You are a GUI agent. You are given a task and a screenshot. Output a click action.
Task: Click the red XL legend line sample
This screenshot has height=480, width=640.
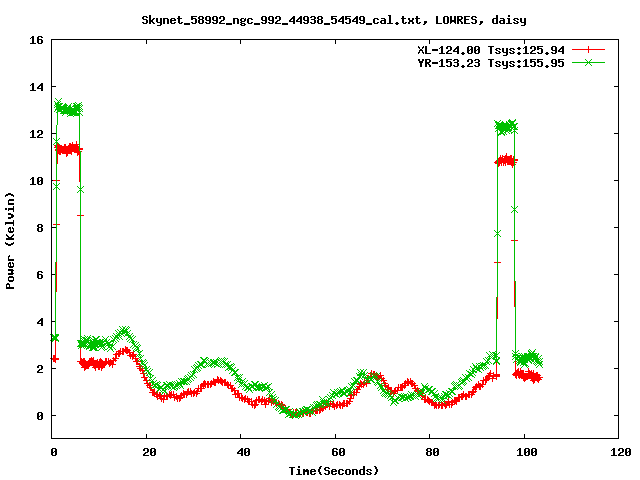click(x=588, y=50)
